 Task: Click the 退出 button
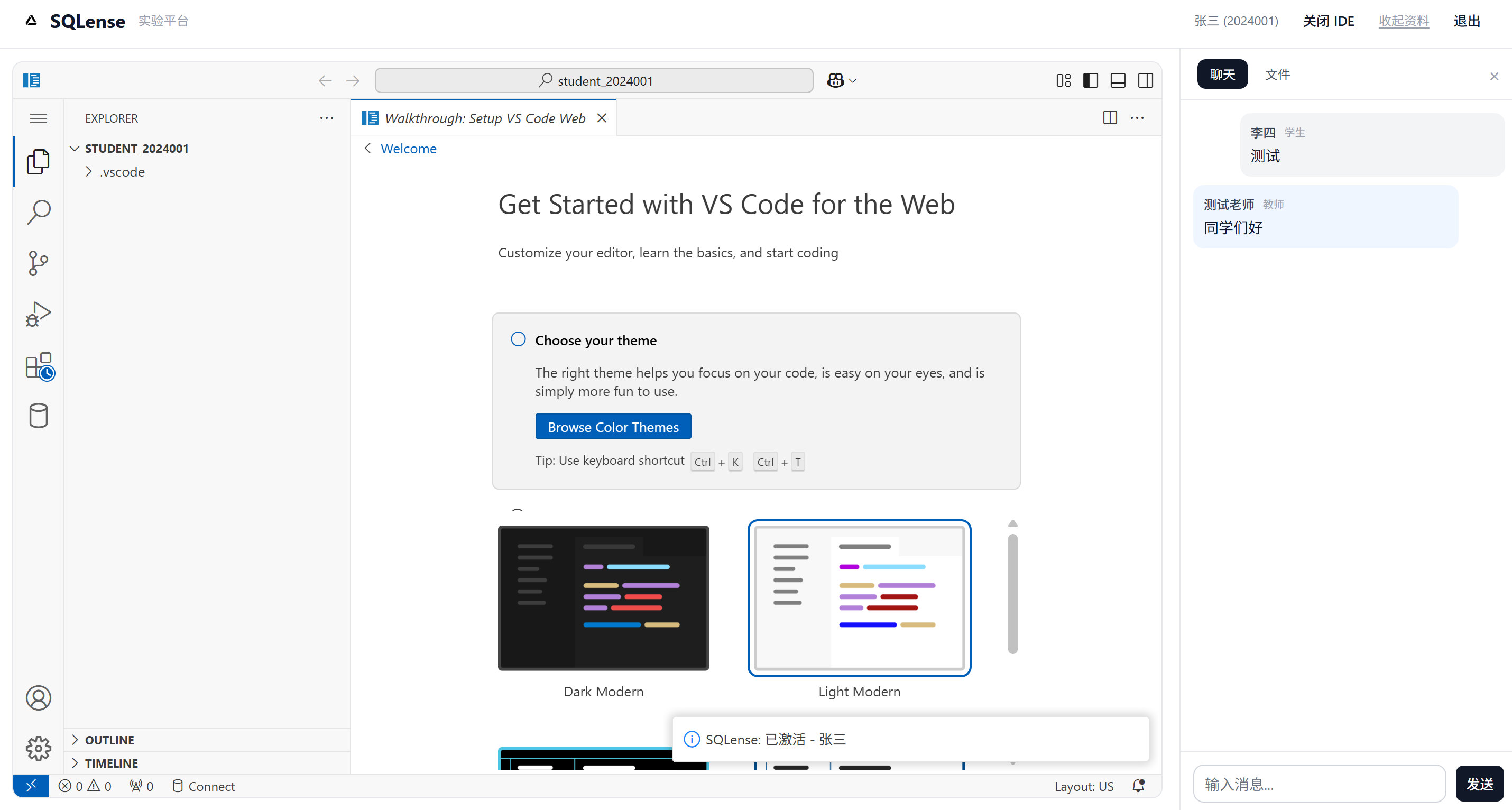pyautogui.click(x=1467, y=21)
